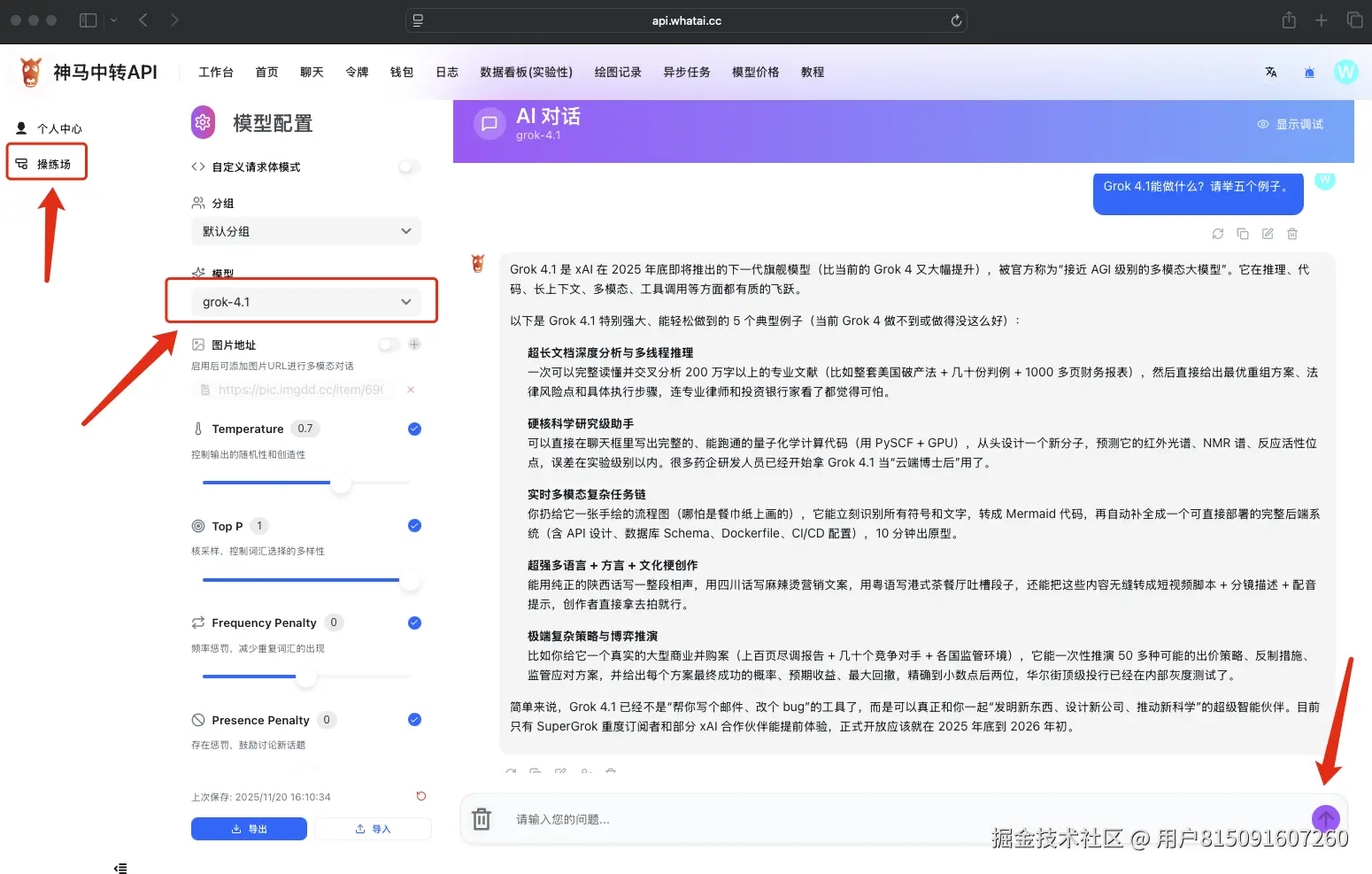Toggle browser sidebar panel

pos(88,20)
